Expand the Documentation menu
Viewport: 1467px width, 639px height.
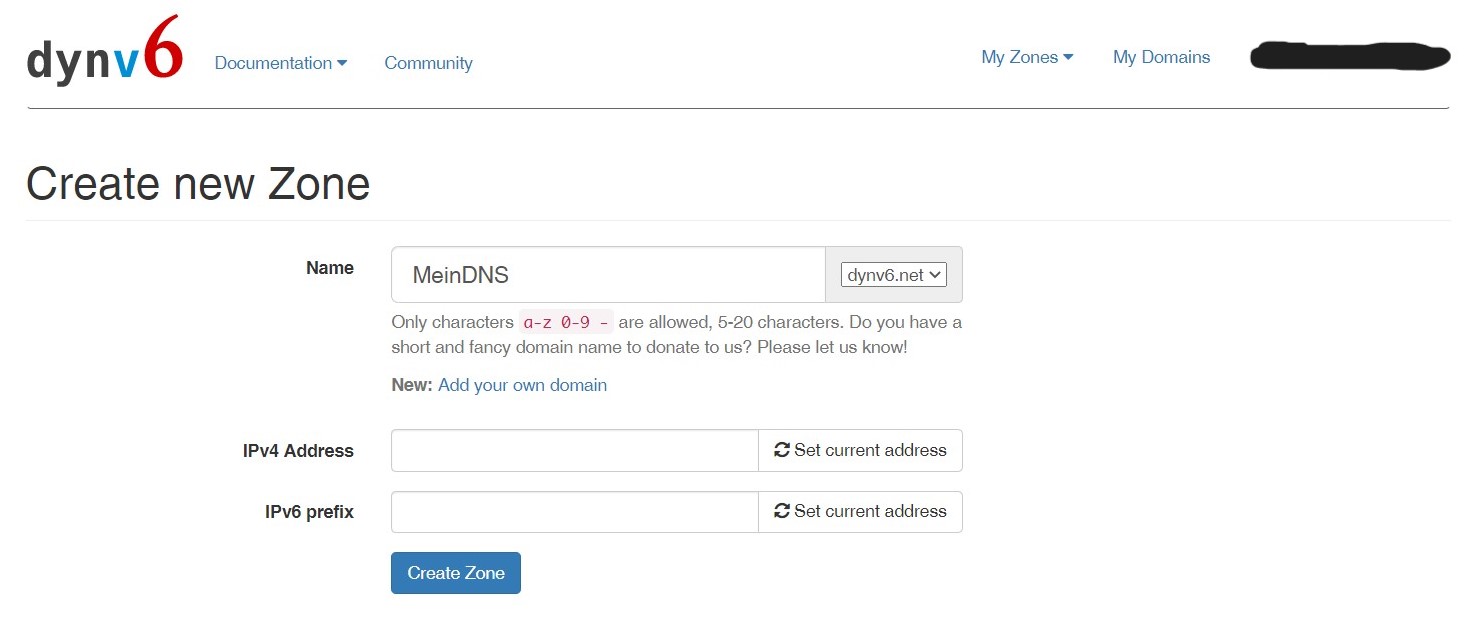click(281, 63)
